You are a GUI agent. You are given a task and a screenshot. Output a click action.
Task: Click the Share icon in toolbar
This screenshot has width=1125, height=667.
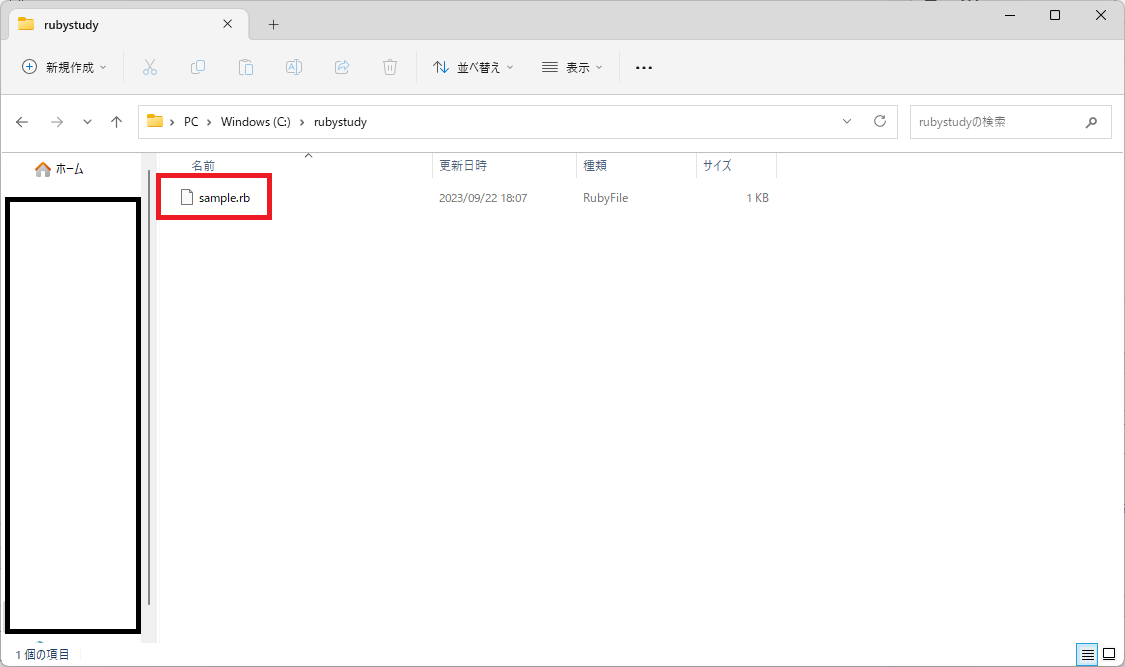click(x=342, y=67)
